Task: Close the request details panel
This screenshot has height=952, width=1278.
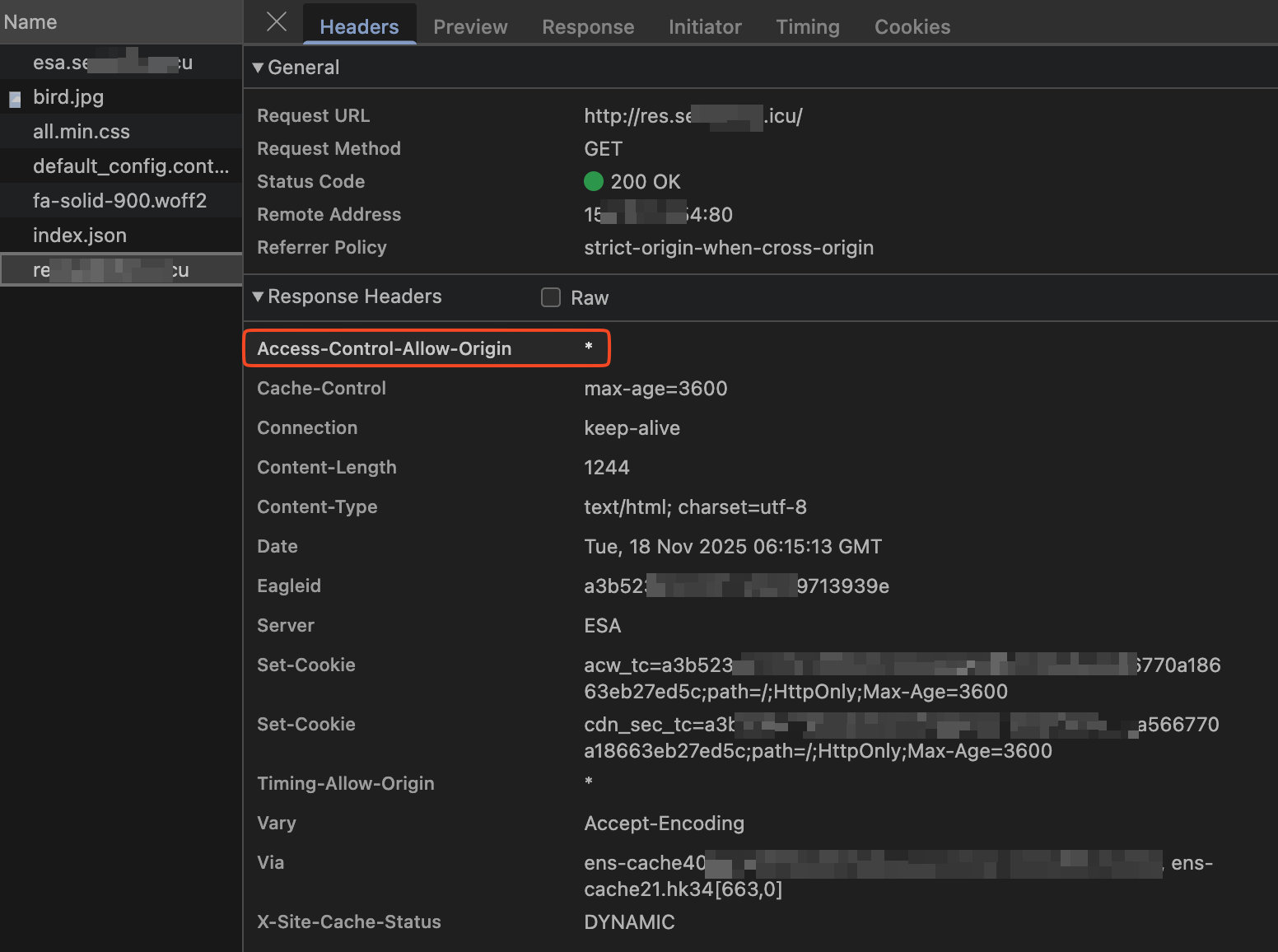Action: (x=277, y=22)
